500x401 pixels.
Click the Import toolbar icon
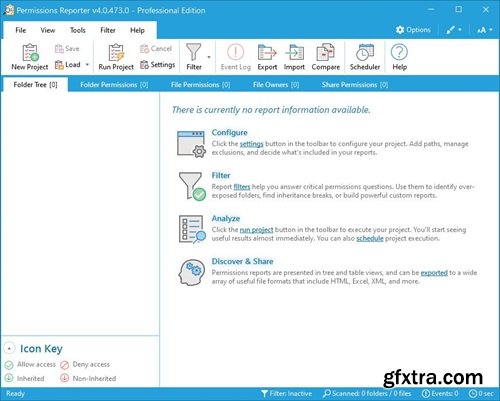pyautogui.click(x=294, y=57)
